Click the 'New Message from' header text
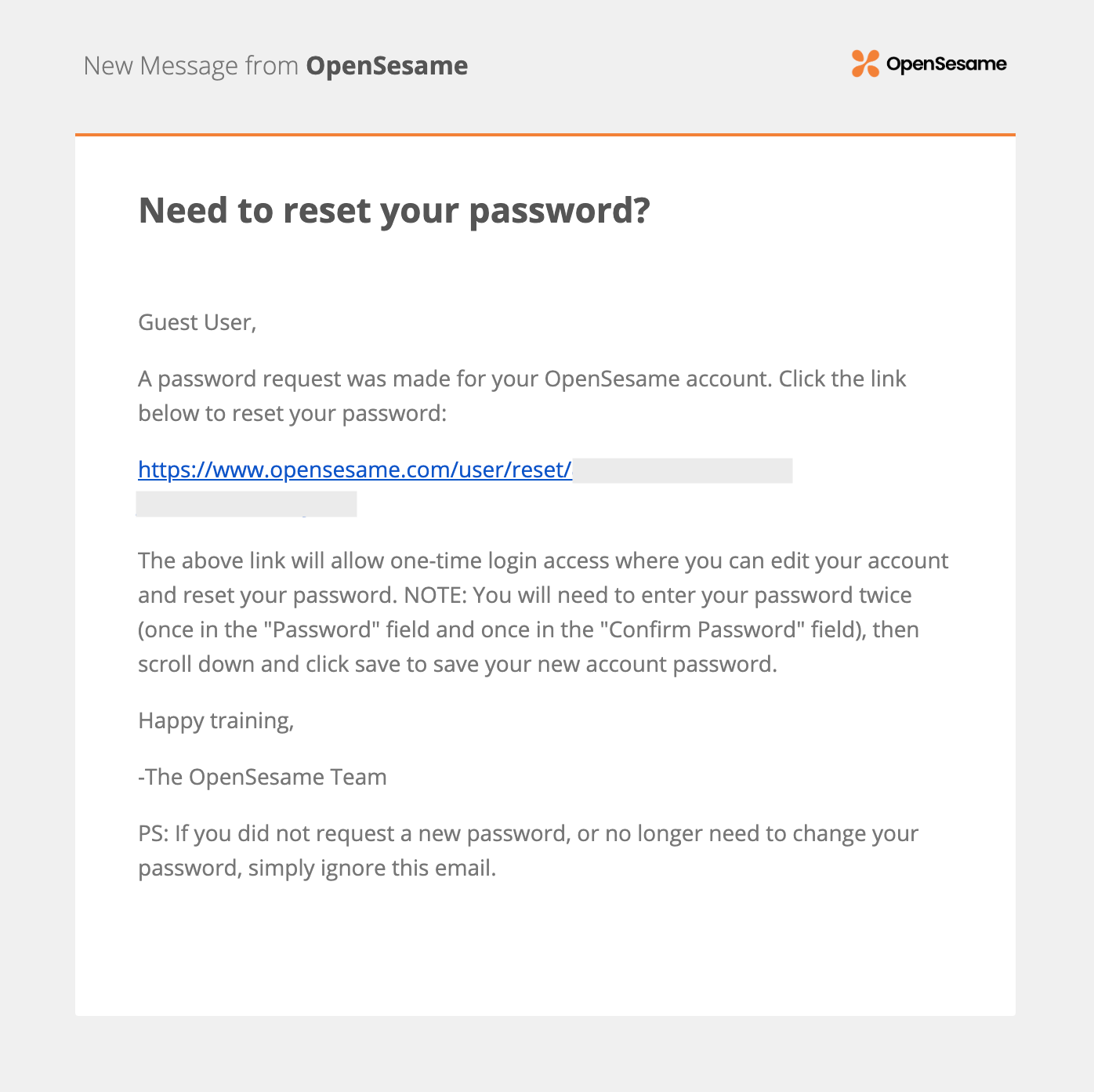This screenshot has height=1092, width=1094. tap(191, 66)
